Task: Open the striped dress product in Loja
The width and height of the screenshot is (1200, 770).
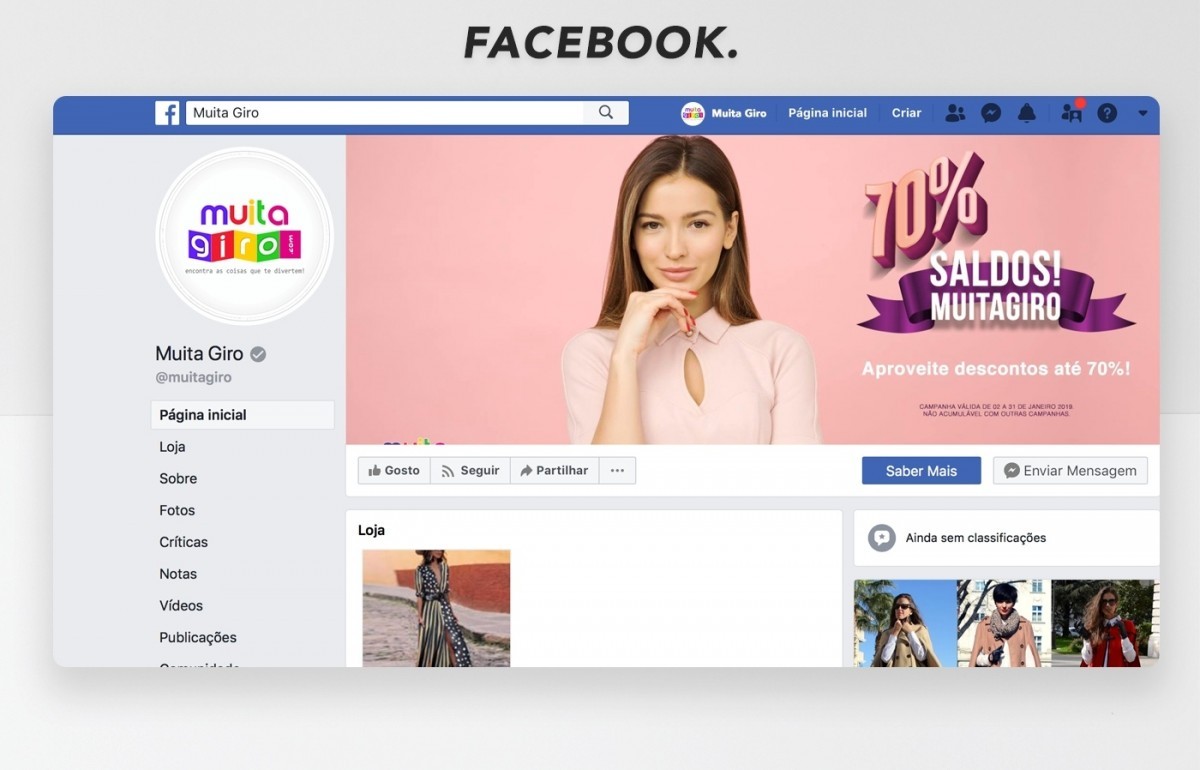Action: point(436,608)
